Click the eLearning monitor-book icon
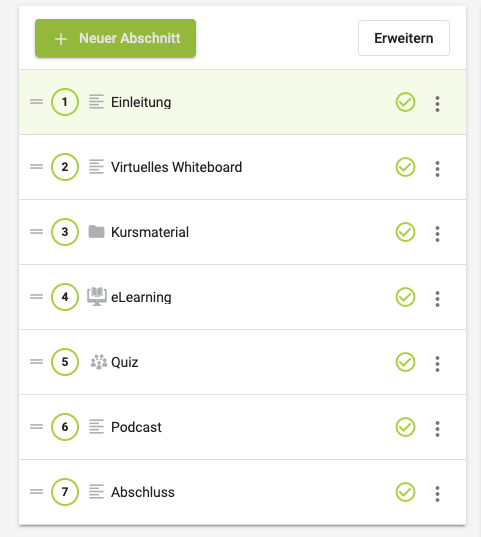The height and width of the screenshot is (537, 481). (x=97, y=297)
